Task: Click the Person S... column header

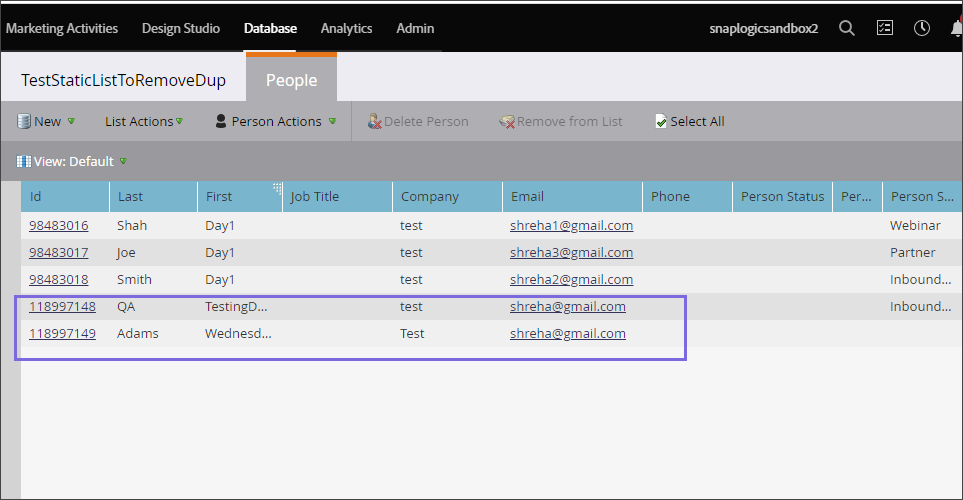Action: (922, 197)
